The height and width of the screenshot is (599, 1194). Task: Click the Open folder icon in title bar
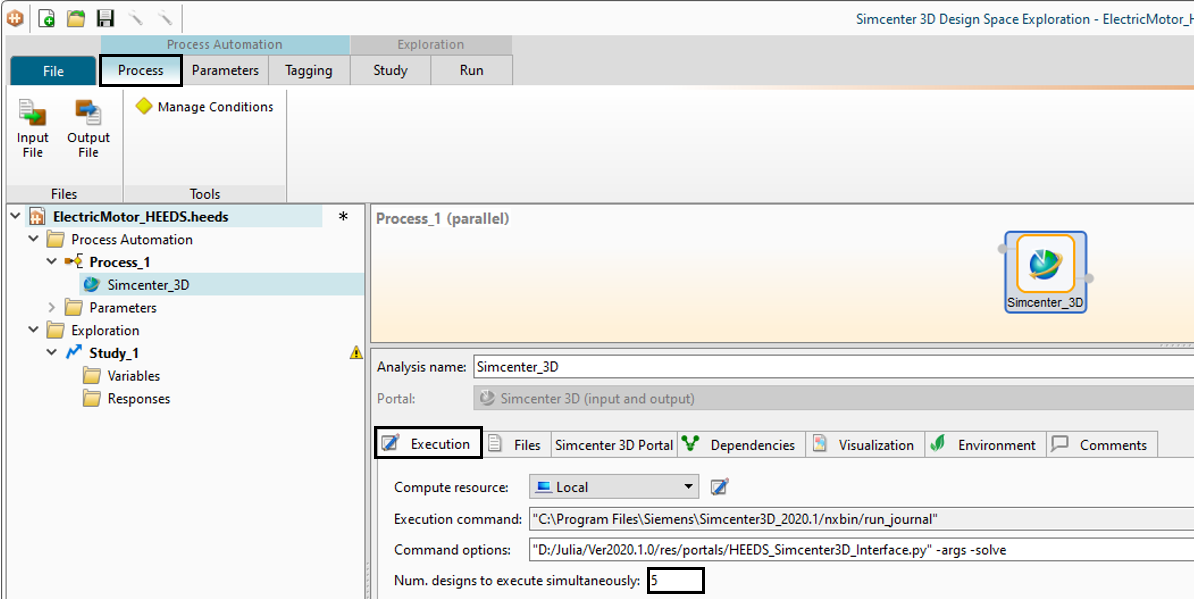76,18
